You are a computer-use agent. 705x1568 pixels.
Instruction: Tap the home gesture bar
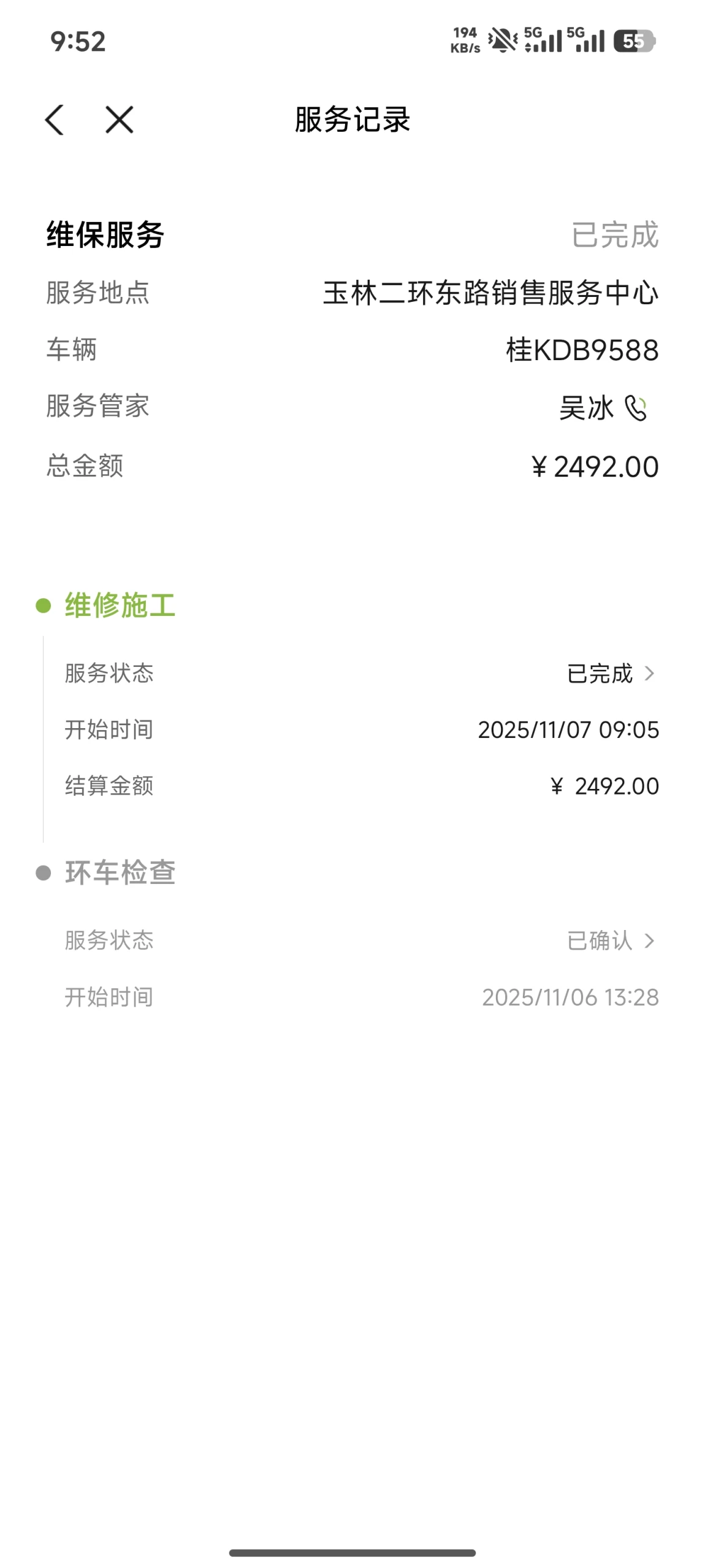click(352, 1553)
